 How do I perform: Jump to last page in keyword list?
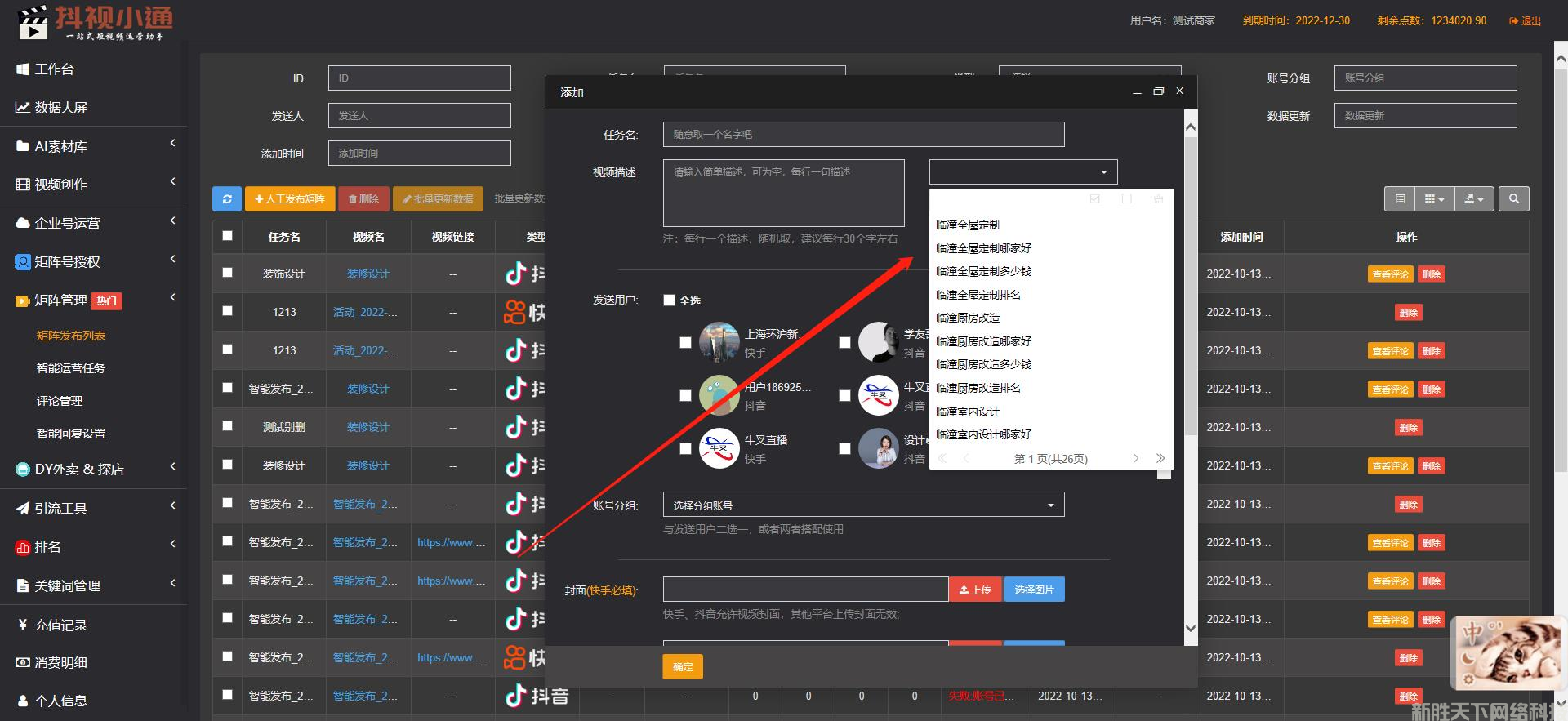pos(1160,459)
